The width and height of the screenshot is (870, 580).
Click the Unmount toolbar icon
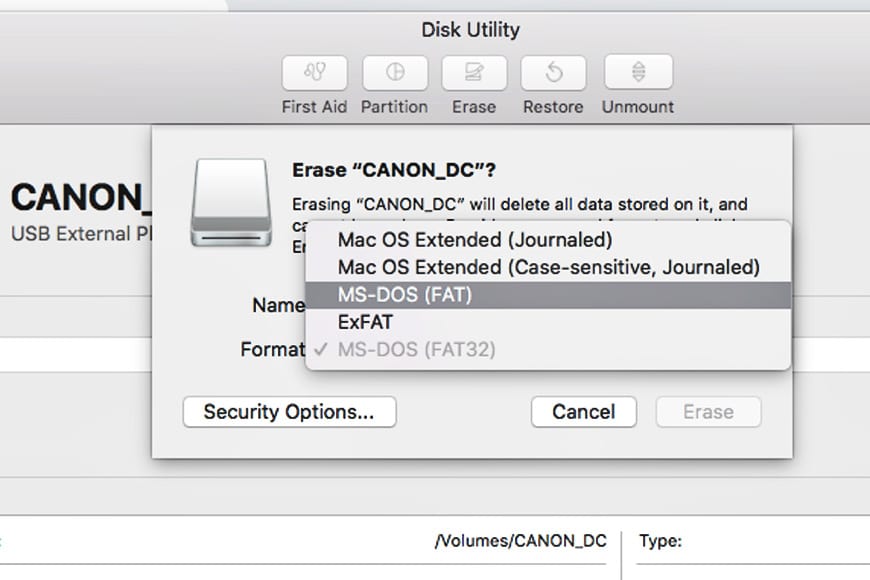638,73
